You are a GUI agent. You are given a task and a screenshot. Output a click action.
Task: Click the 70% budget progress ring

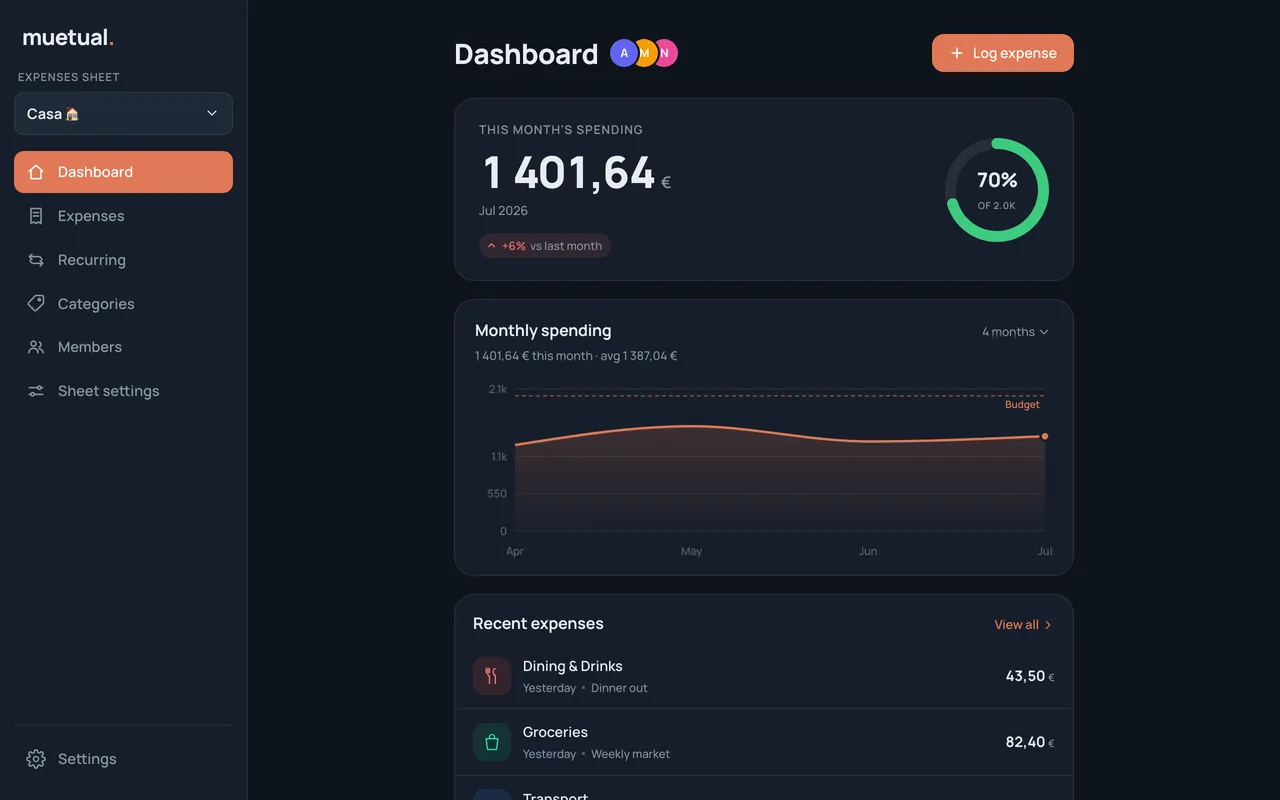pos(997,190)
